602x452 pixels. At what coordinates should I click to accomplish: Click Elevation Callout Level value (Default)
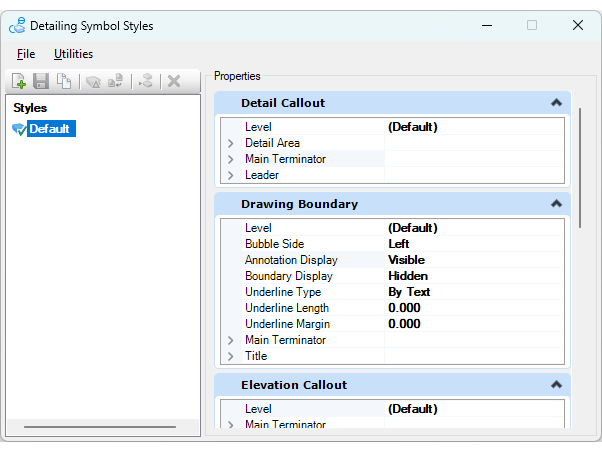coord(474,409)
